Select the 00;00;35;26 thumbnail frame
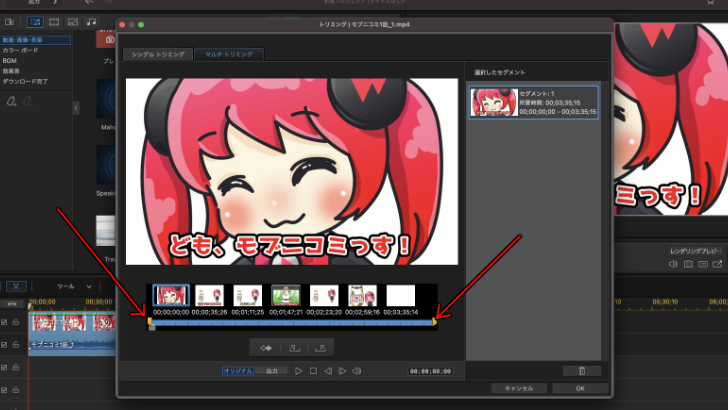The height and width of the screenshot is (410, 728). pyautogui.click(x=209, y=295)
